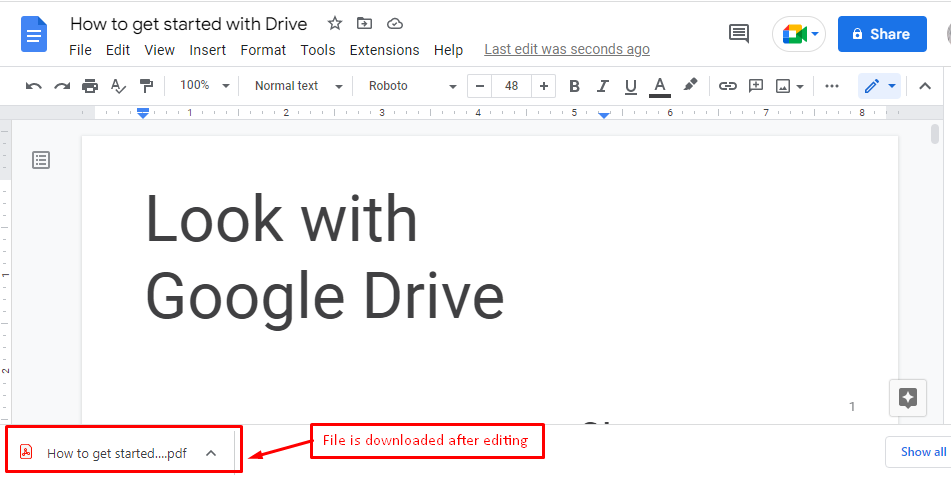951x477 pixels.
Task: Open the File menu
Action: pyautogui.click(x=80, y=50)
